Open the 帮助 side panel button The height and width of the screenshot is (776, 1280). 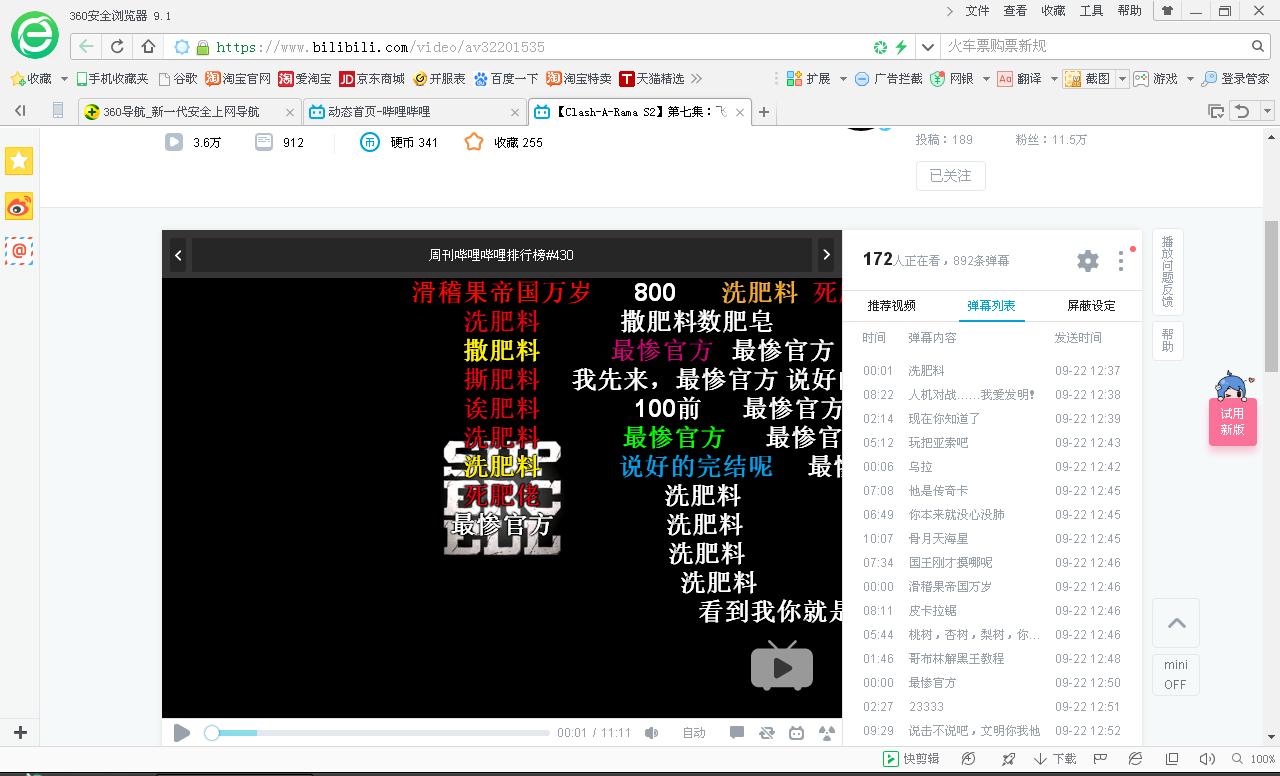tap(1167, 339)
